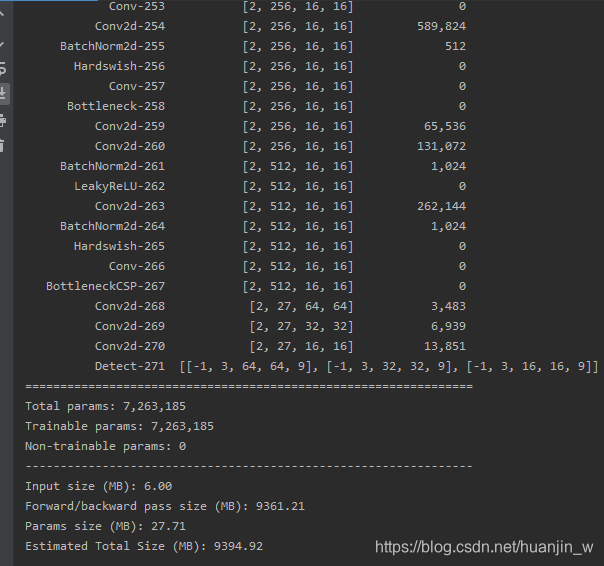Click the Print console output icon
Viewport: 604px width, 566px height.
pos(2,121)
